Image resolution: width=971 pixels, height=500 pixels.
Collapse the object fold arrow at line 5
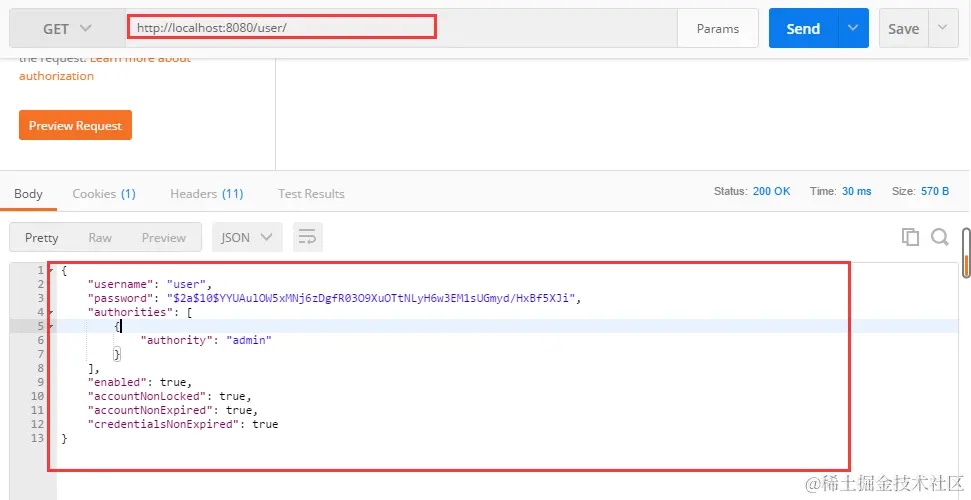coord(51,326)
